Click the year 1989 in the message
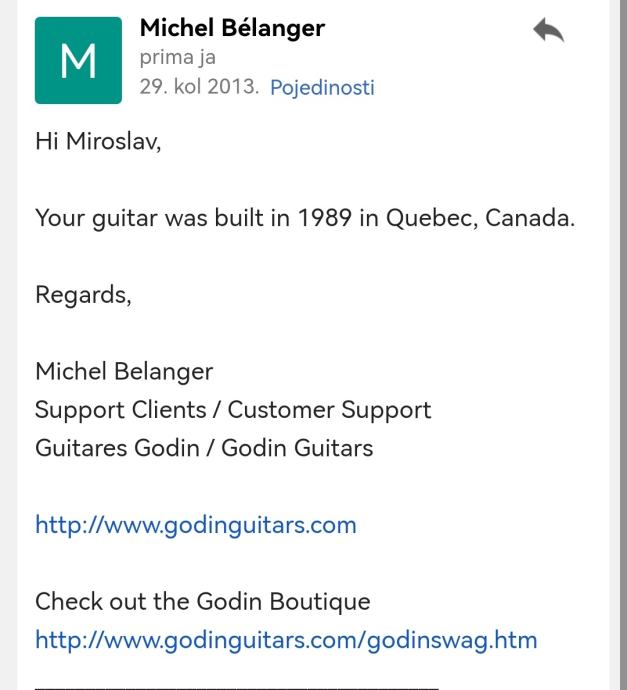 [x=324, y=218]
